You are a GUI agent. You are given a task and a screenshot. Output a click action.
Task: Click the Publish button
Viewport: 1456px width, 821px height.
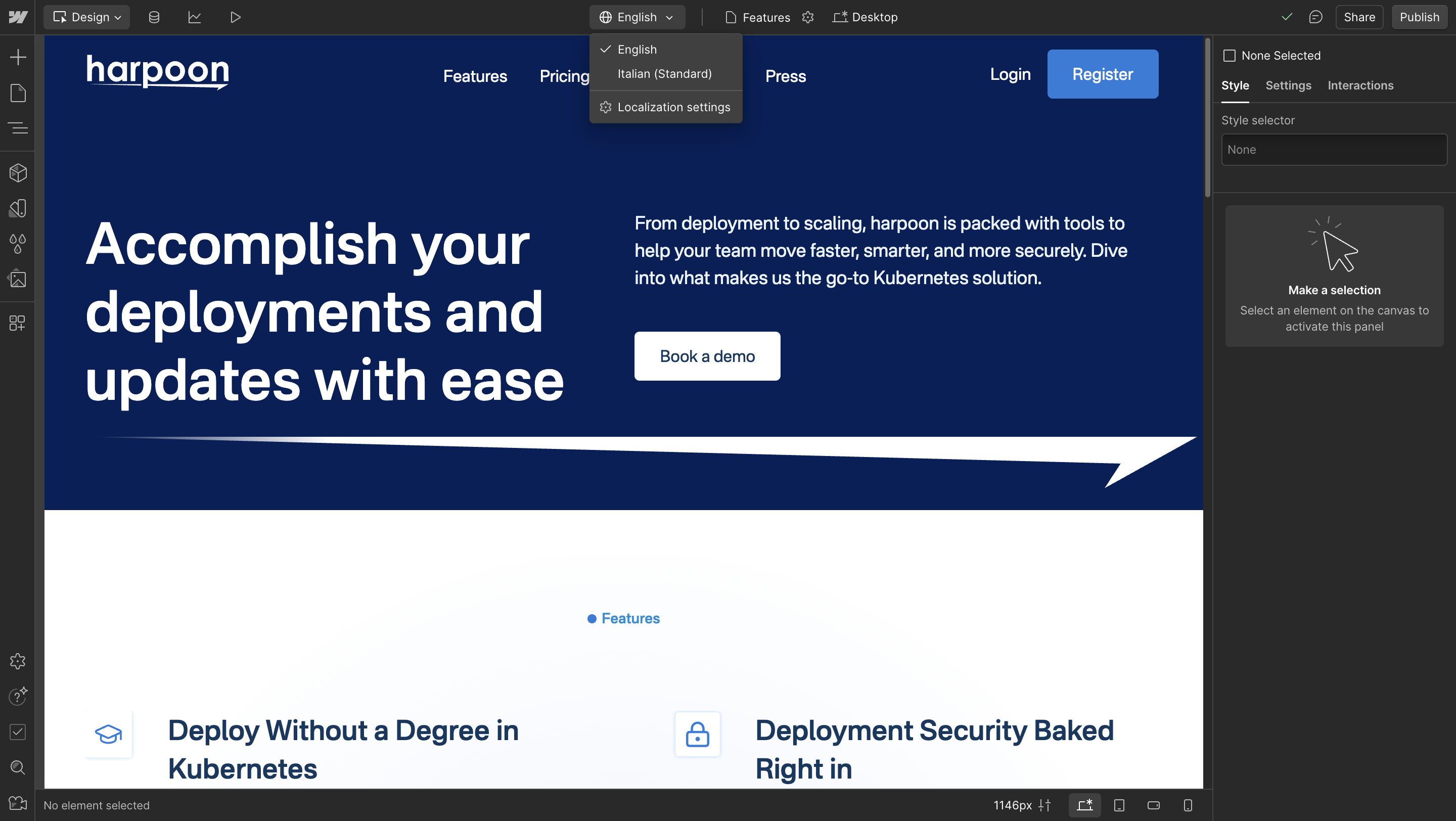click(1419, 17)
